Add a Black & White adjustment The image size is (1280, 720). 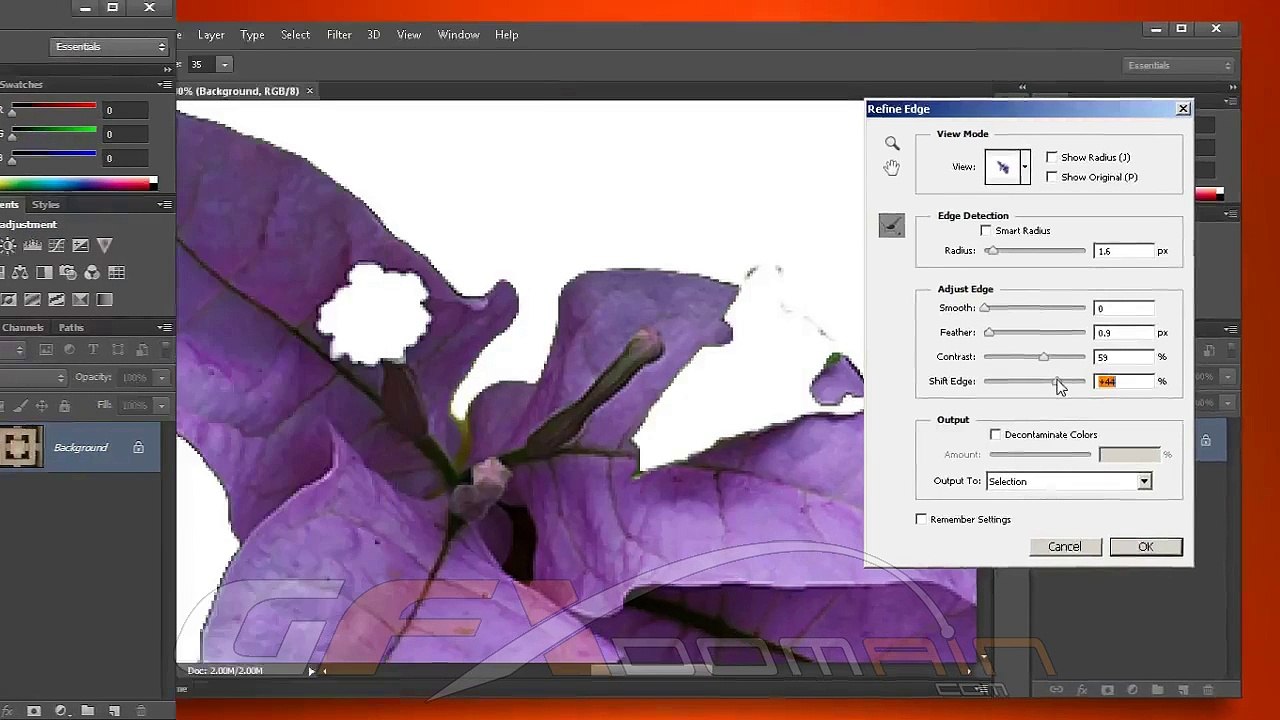(44, 272)
